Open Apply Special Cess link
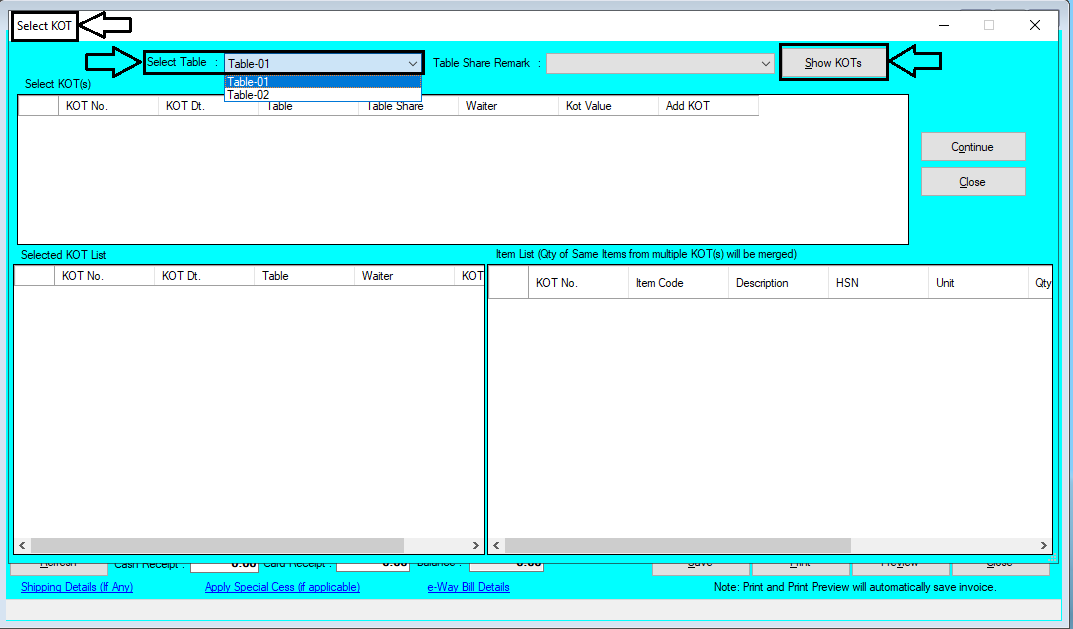Screen dimensions: 1073x629 [283, 587]
